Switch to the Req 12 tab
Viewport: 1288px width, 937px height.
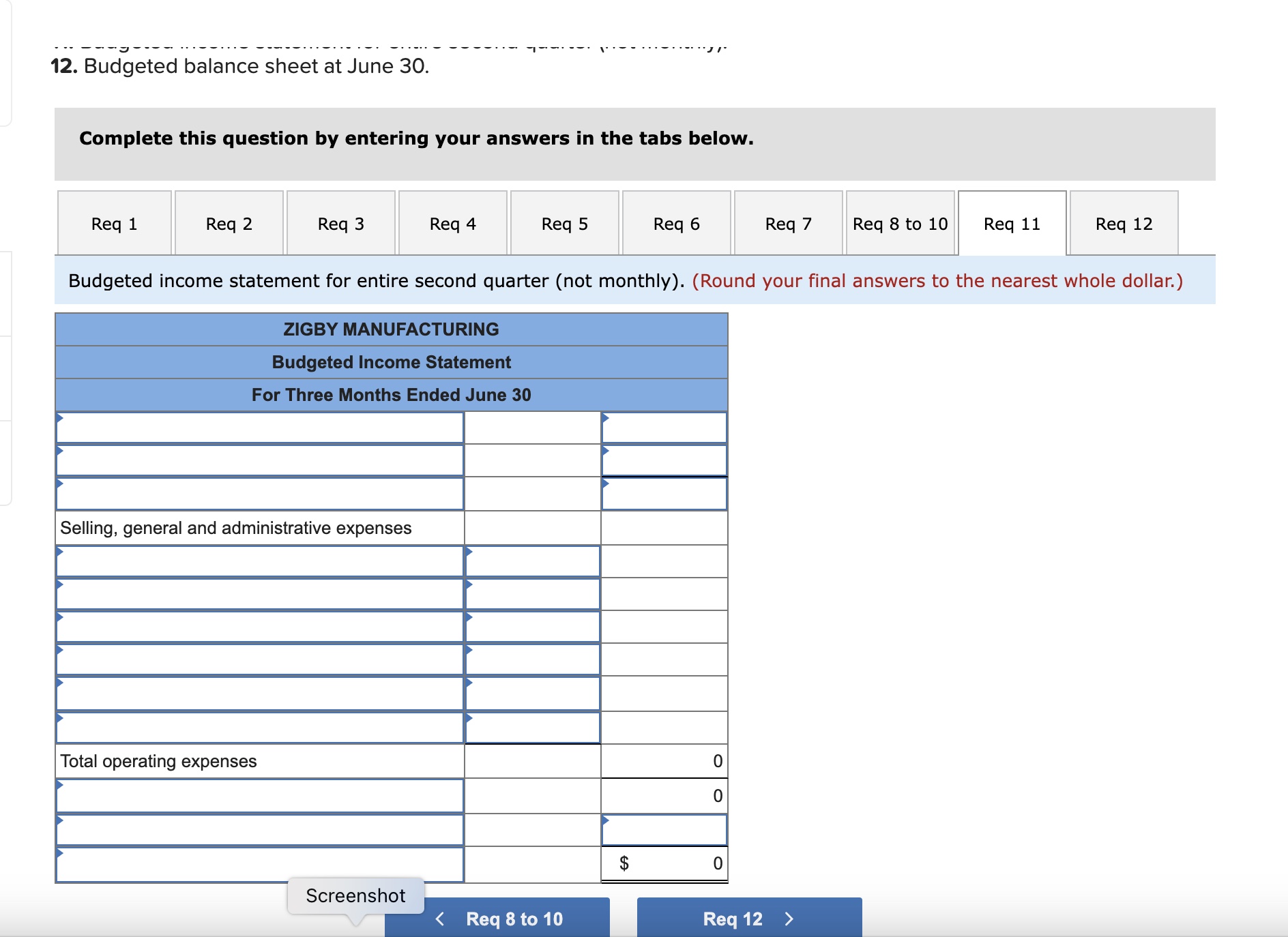1124,224
